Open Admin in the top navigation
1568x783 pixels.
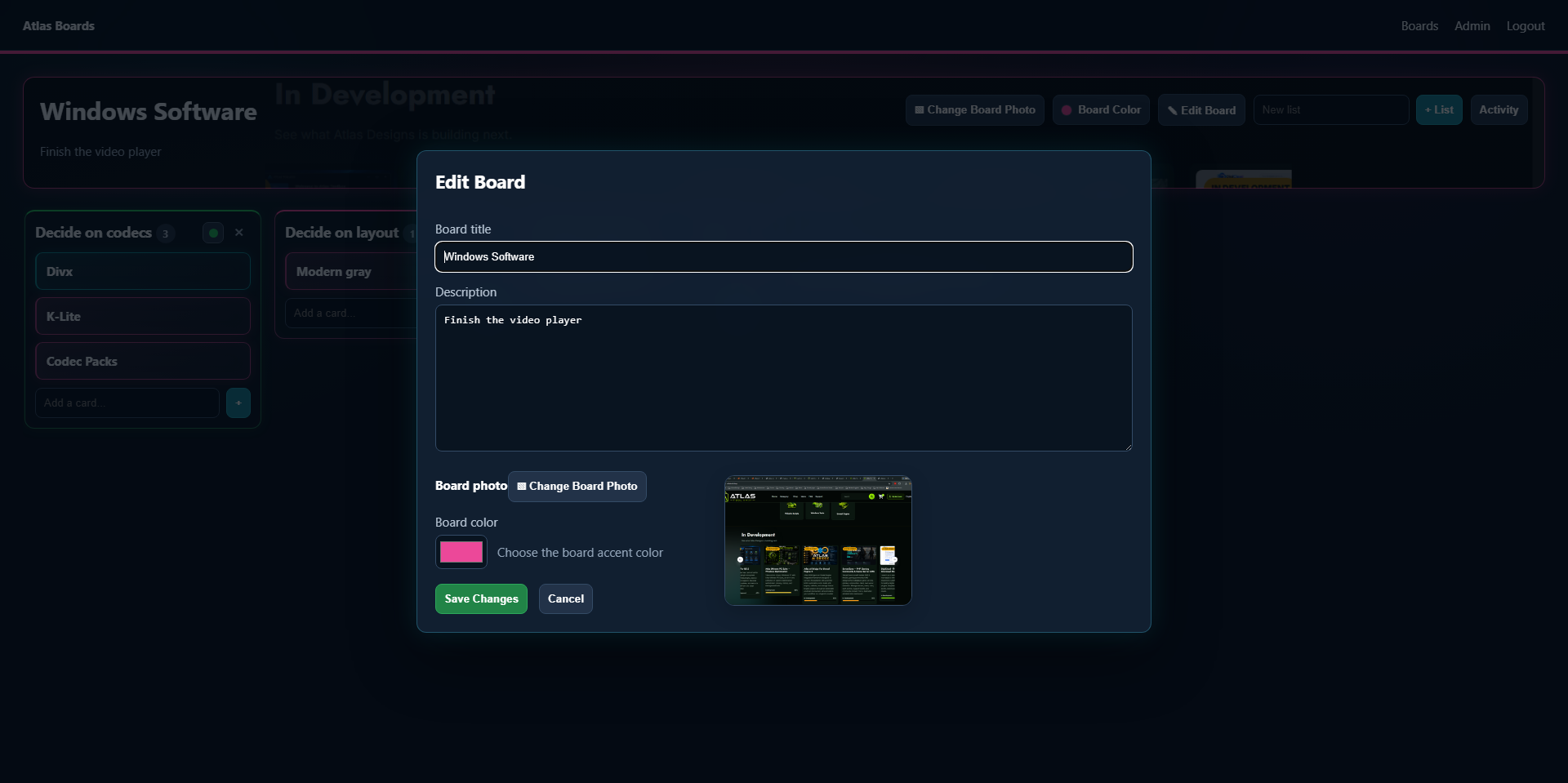pyautogui.click(x=1472, y=26)
